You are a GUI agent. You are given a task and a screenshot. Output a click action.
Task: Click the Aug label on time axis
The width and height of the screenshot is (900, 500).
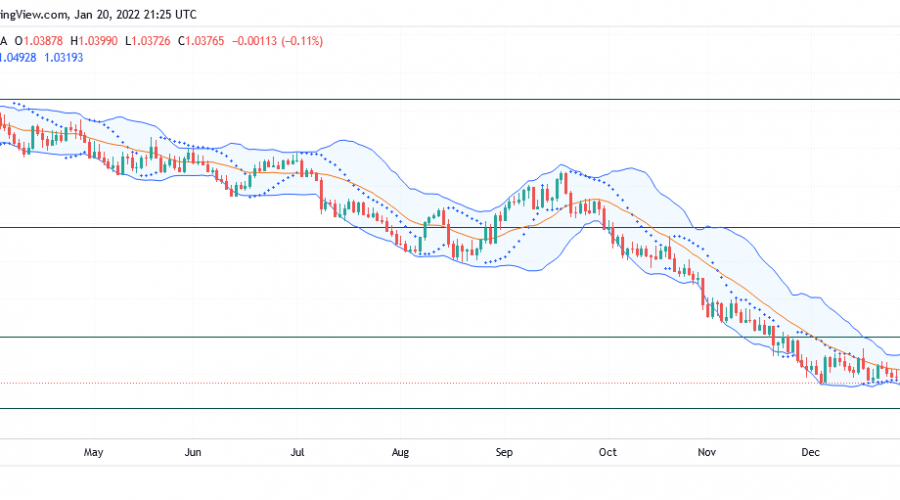click(x=400, y=452)
